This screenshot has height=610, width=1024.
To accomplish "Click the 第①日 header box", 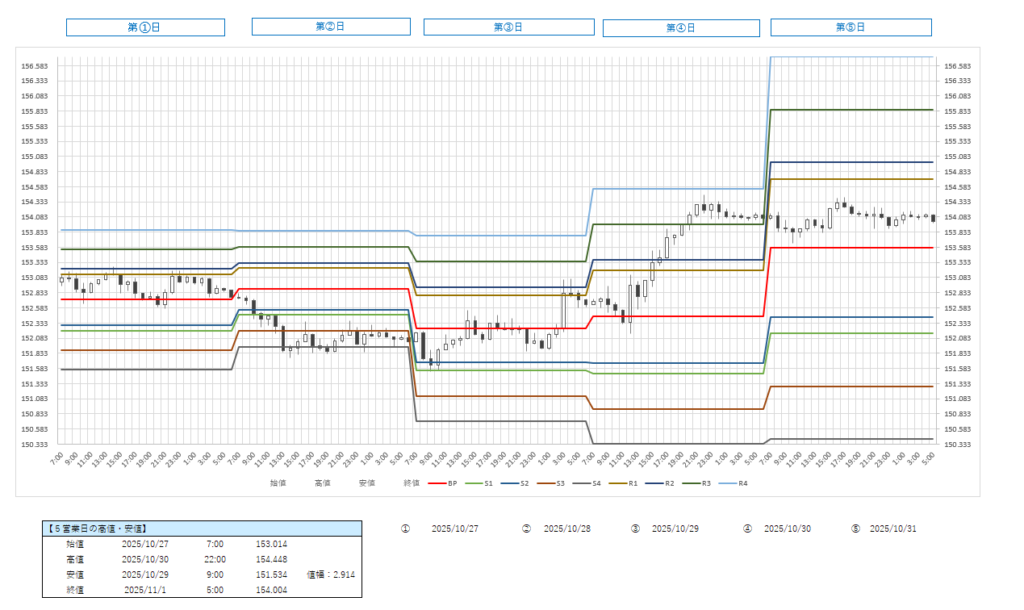I will pos(145,27).
